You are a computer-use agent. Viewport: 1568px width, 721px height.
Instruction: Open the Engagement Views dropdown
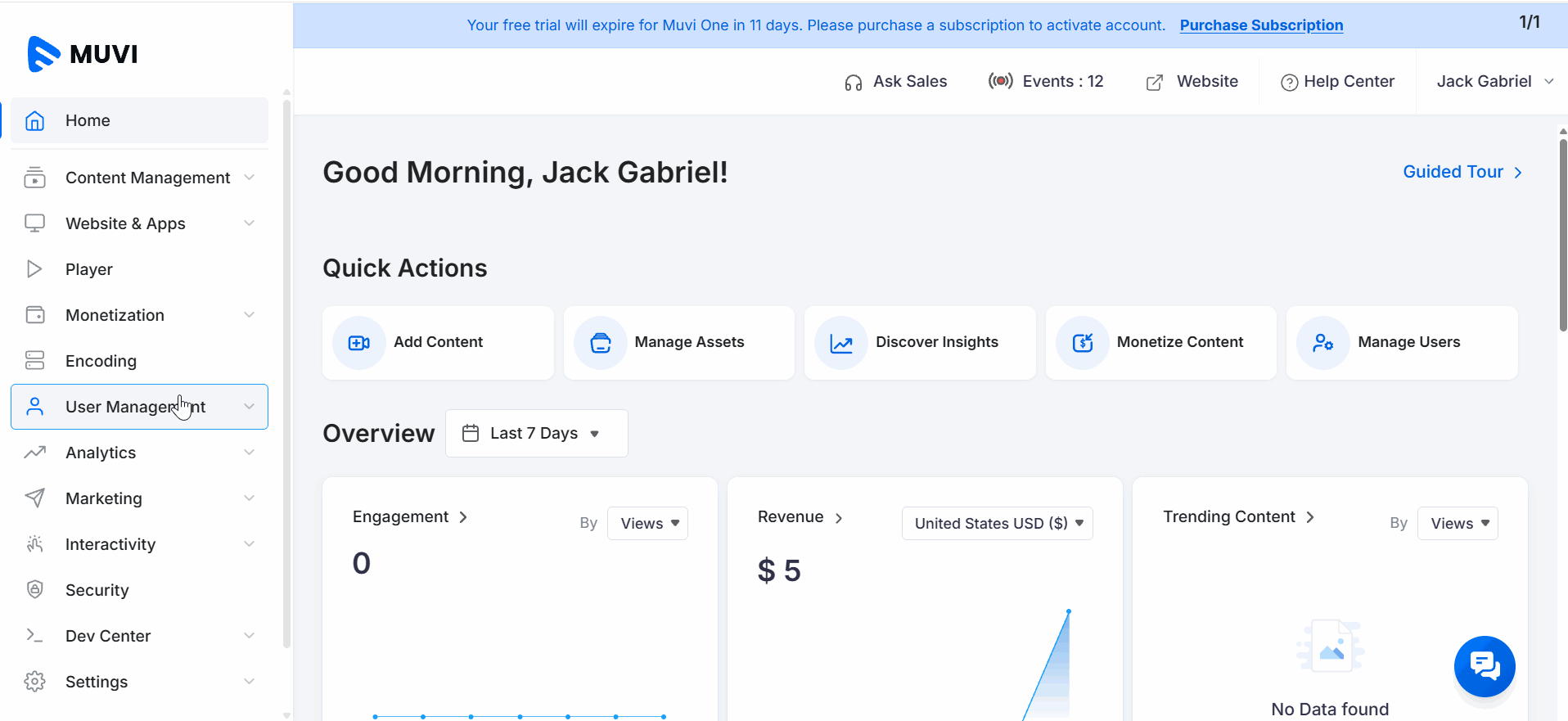pyautogui.click(x=647, y=524)
